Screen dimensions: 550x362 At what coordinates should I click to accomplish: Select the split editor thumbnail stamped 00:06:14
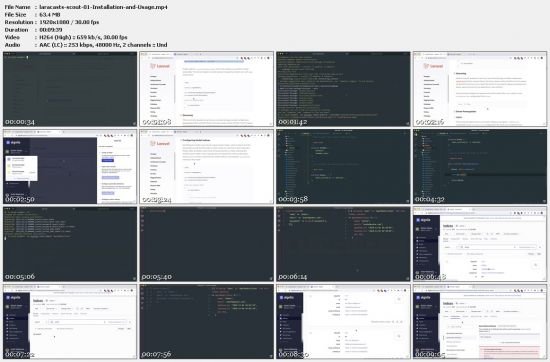[x=343, y=244]
